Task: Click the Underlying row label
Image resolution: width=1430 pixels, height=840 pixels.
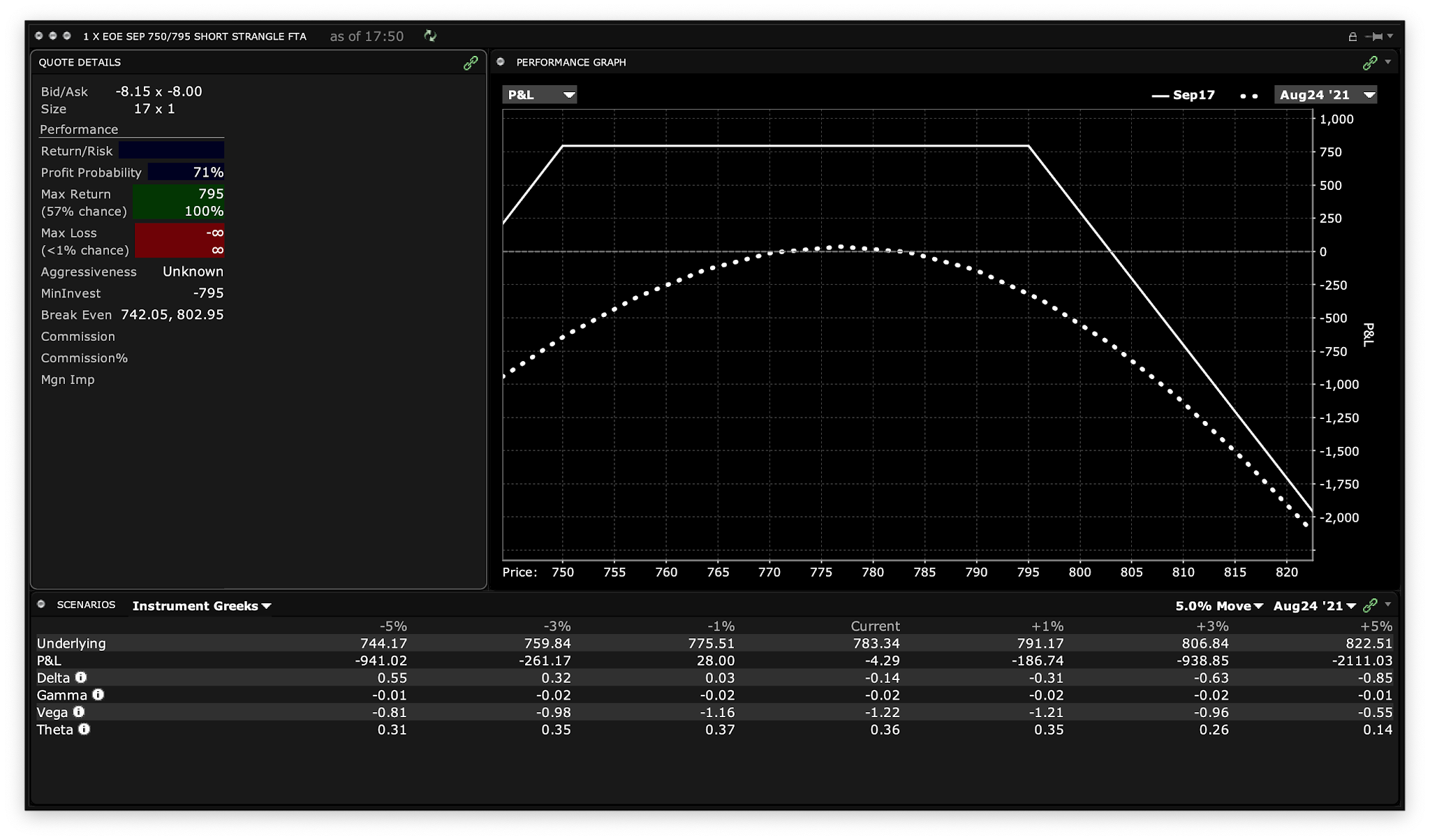Action: 71,644
